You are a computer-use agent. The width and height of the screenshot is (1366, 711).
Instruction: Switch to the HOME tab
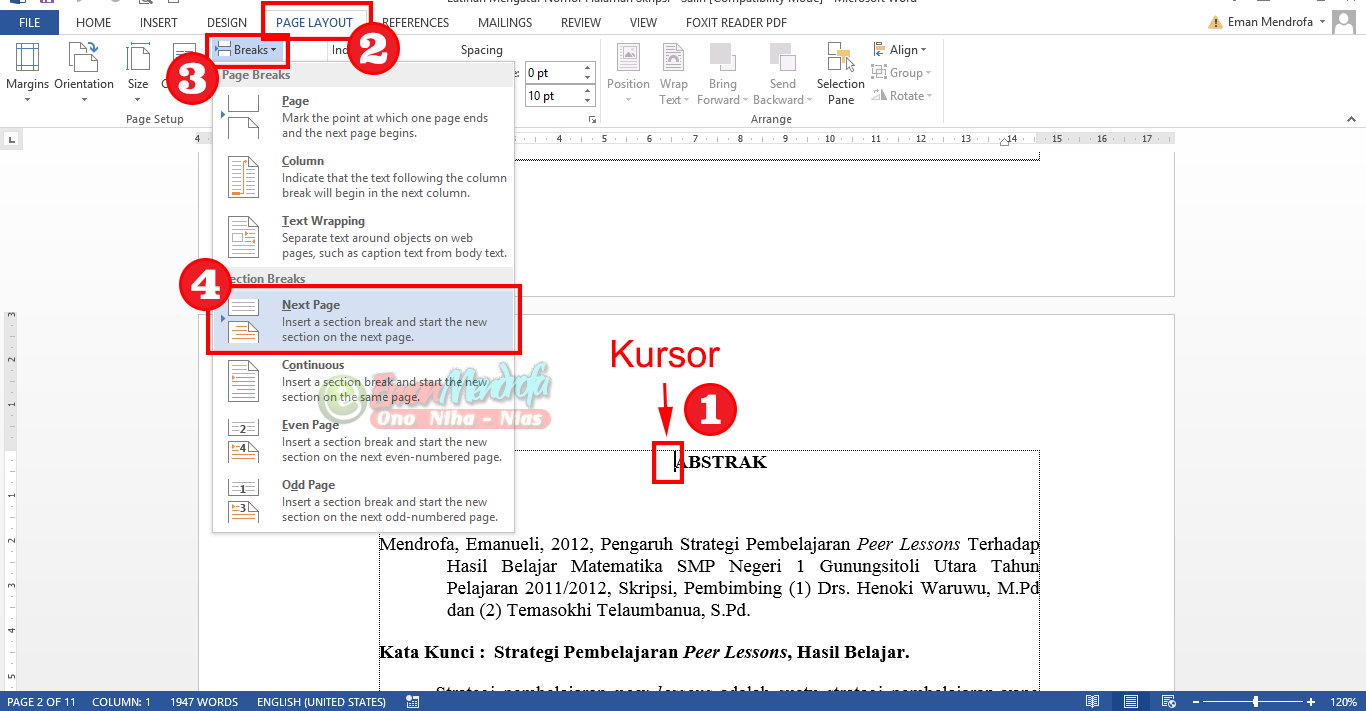[x=94, y=22]
